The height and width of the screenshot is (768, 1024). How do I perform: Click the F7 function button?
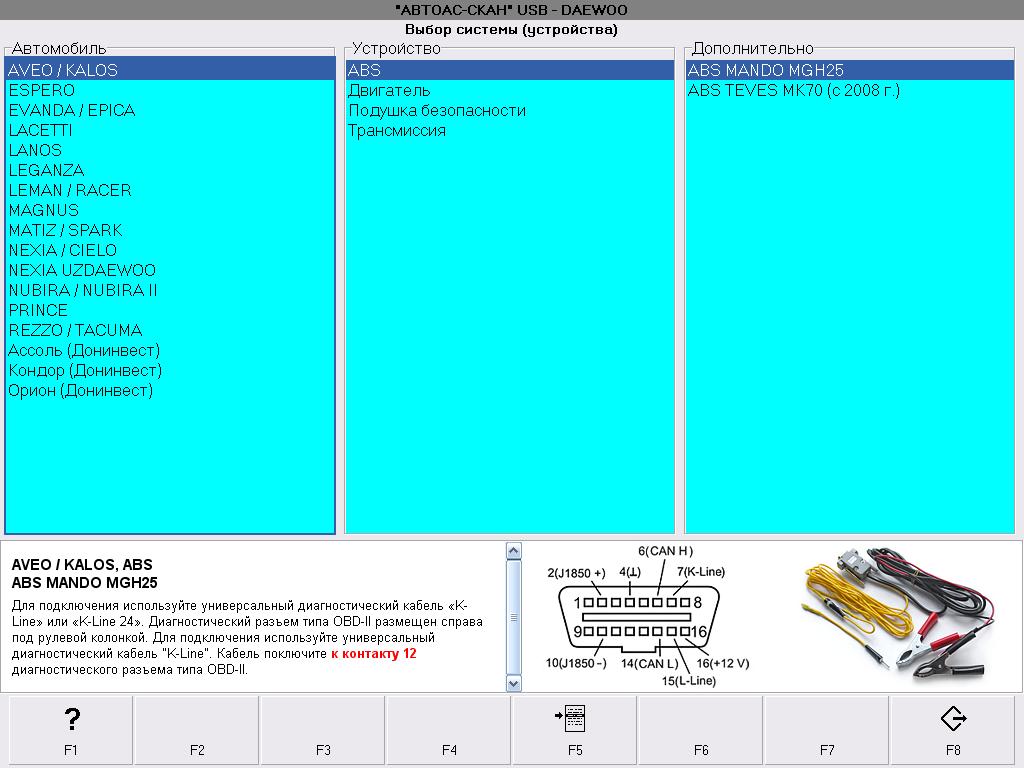tap(827, 729)
